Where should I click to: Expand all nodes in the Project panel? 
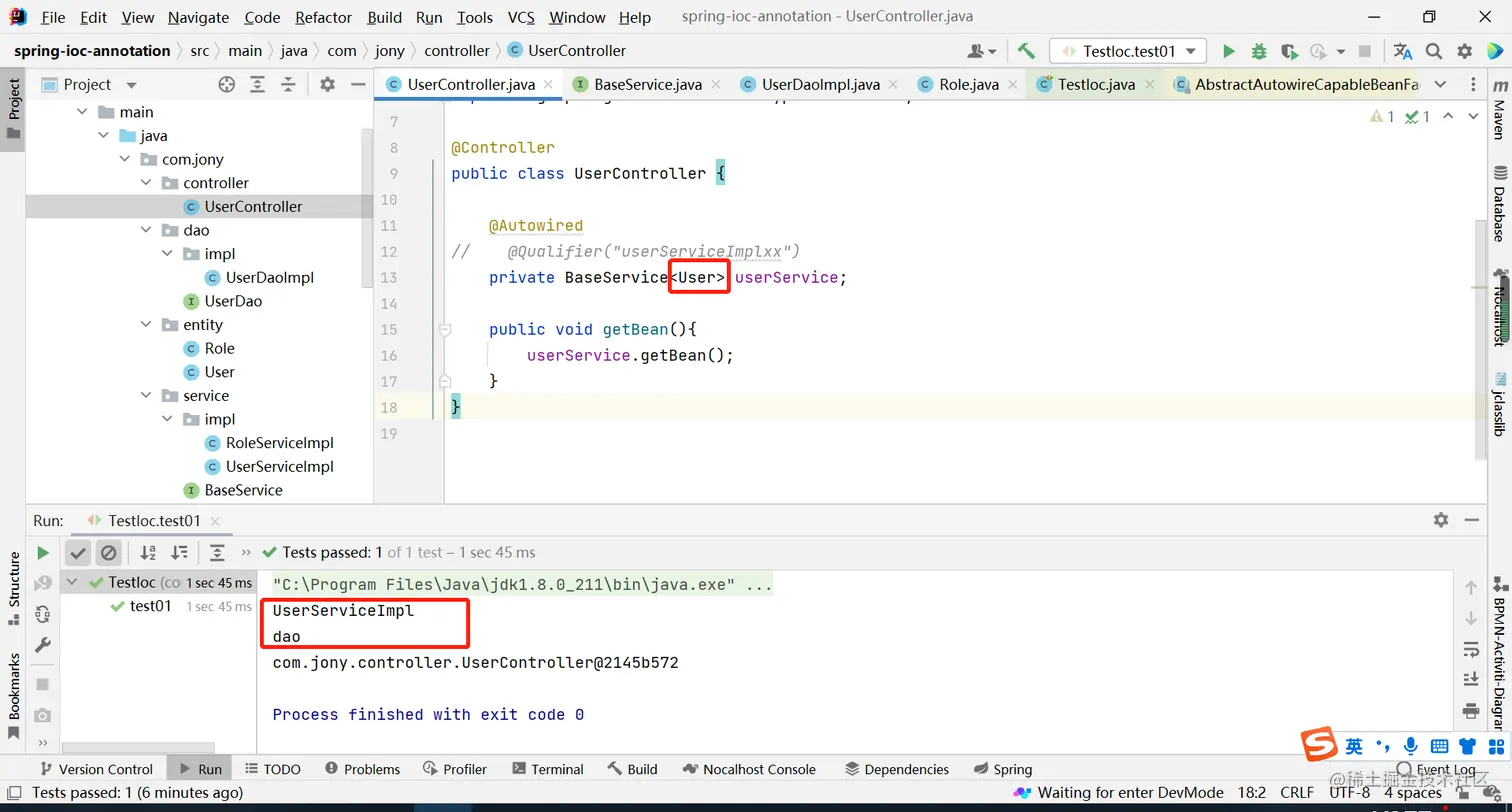coord(258,85)
